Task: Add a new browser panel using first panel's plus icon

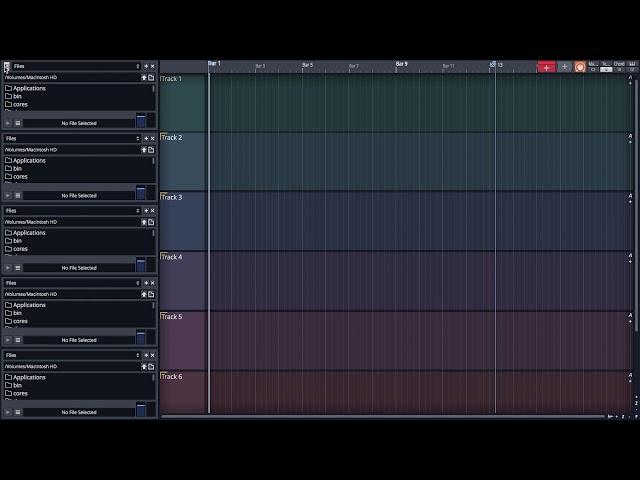Action: pos(147,66)
